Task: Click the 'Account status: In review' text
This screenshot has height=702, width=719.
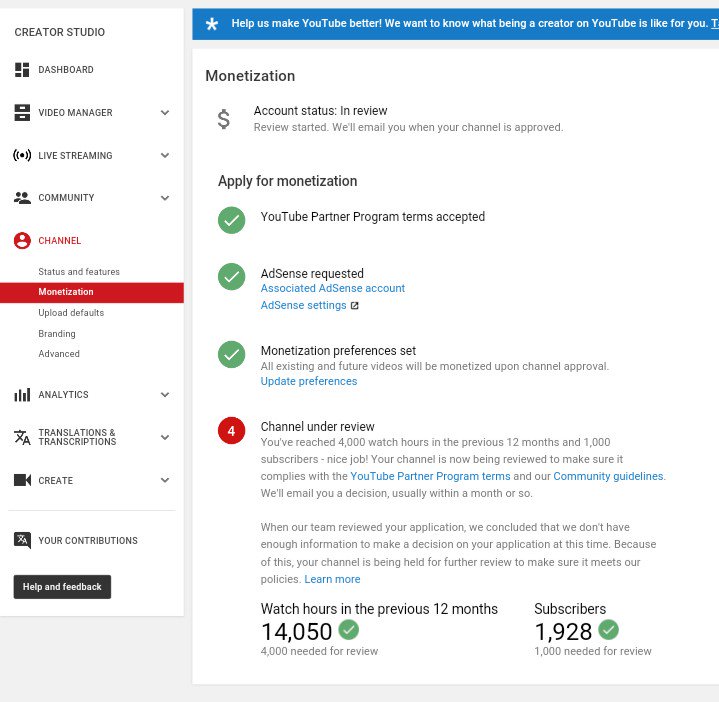Action: point(321,111)
